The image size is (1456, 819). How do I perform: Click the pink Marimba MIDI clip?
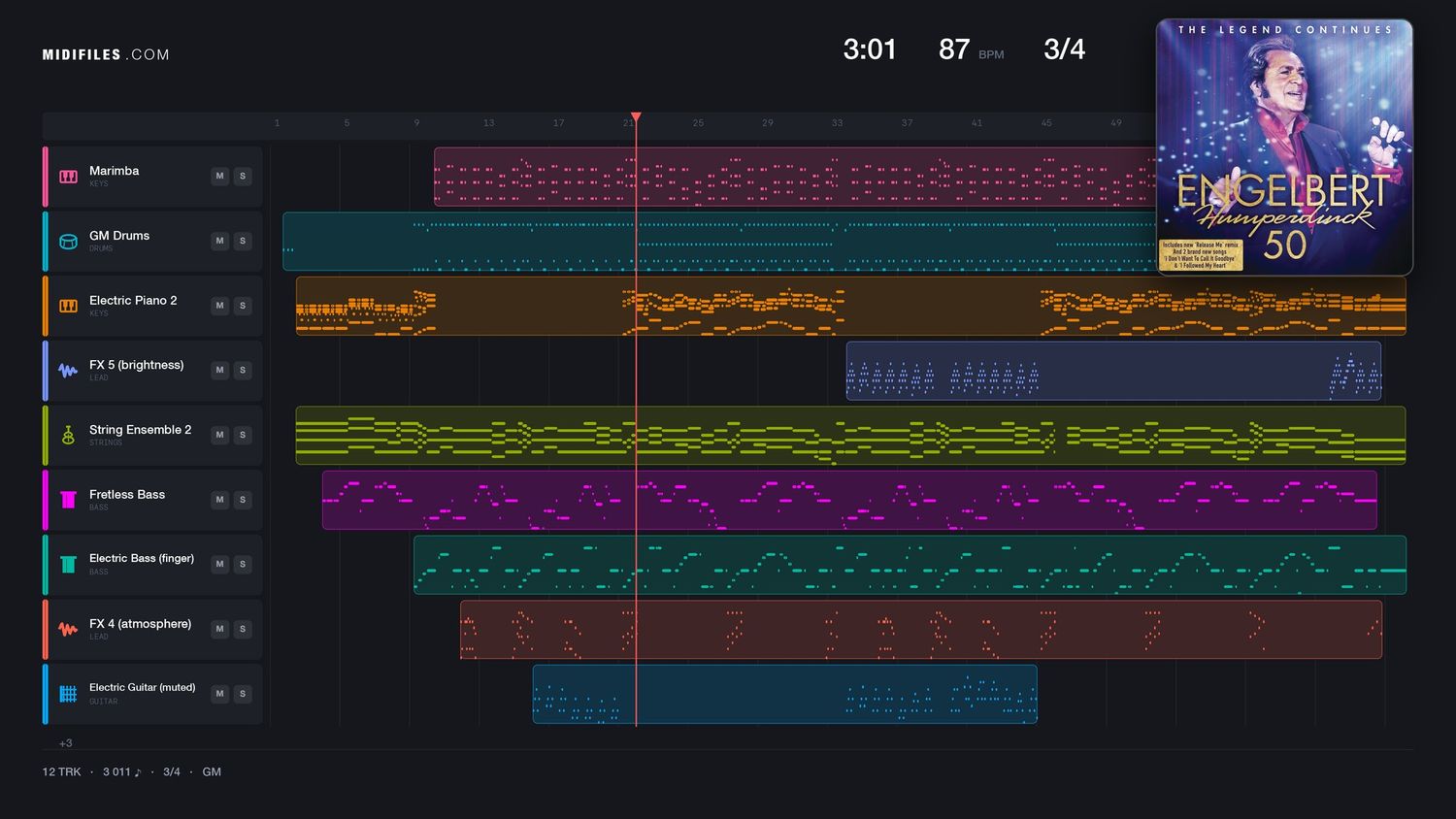(x=795, y=177)
